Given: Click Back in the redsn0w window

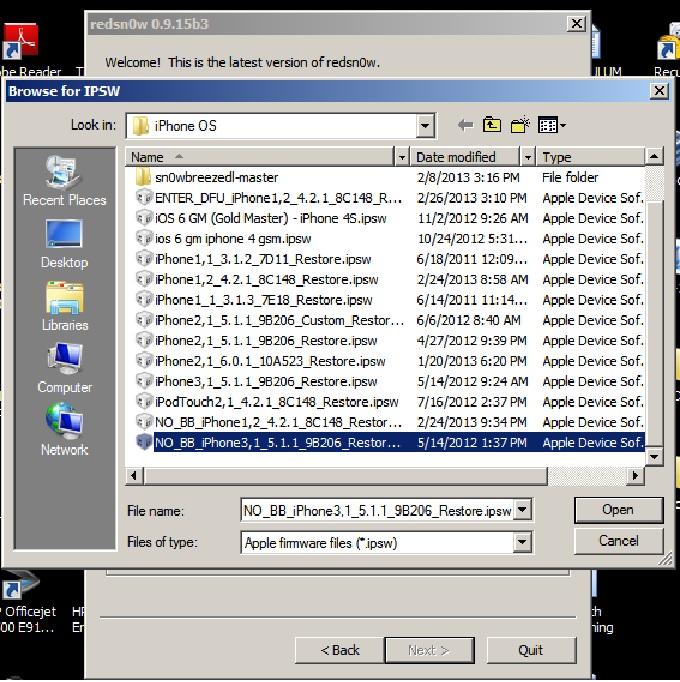Looking at the screenshot, I should pos(340,650).
